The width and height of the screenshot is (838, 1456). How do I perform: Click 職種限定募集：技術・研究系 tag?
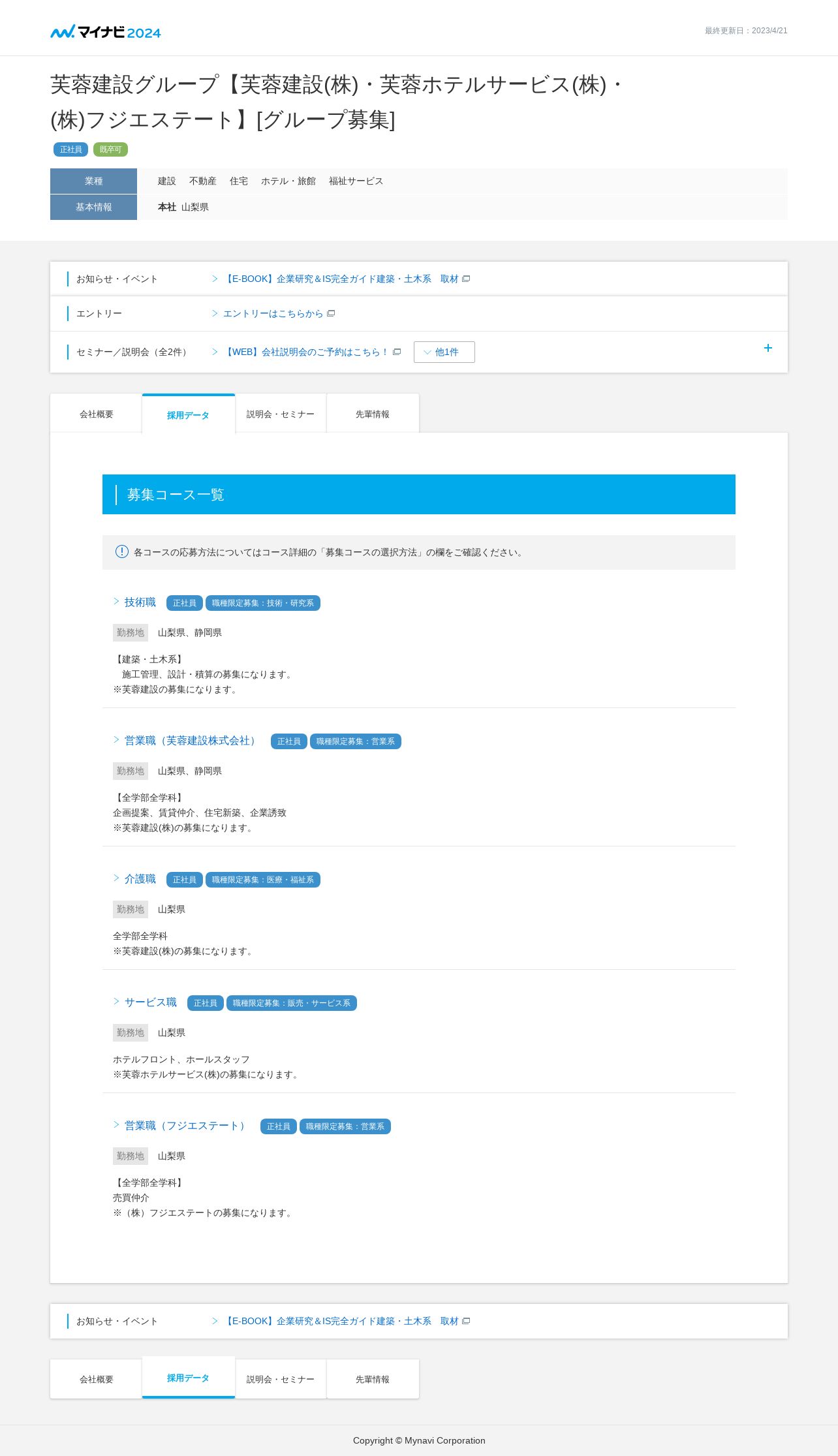point(263,603)
